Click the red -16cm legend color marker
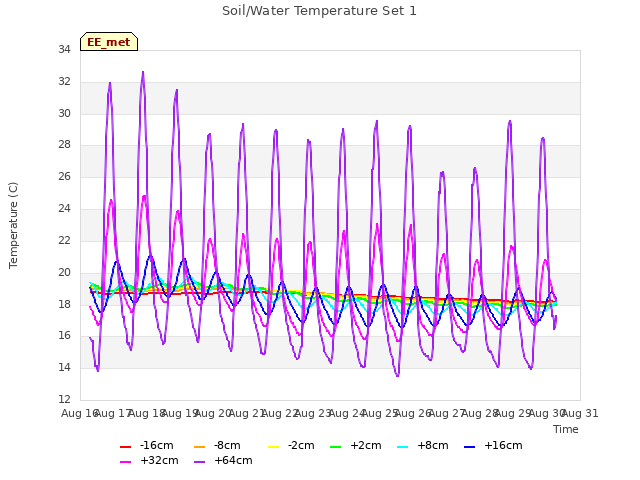The image size is (640, 480). click(125, 447)
